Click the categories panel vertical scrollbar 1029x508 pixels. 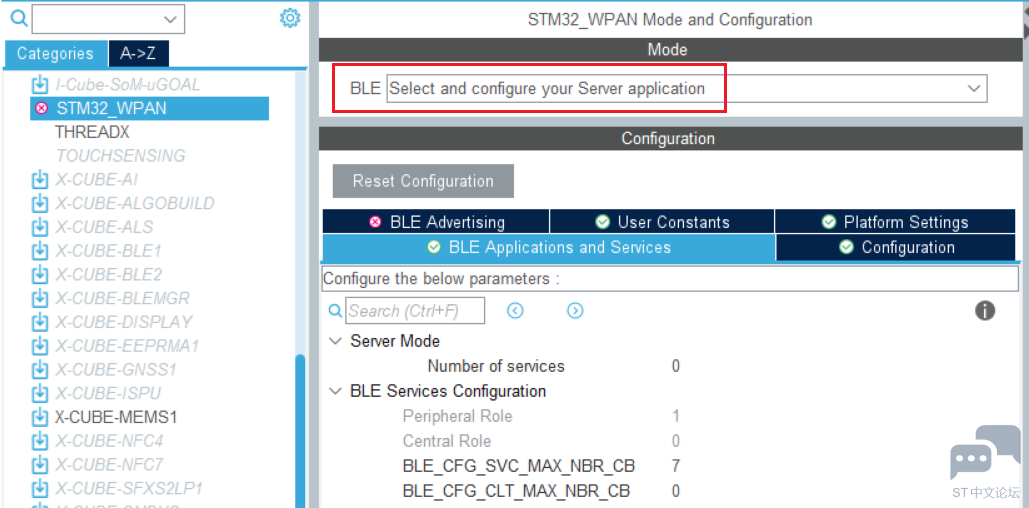tap(300, 430)
